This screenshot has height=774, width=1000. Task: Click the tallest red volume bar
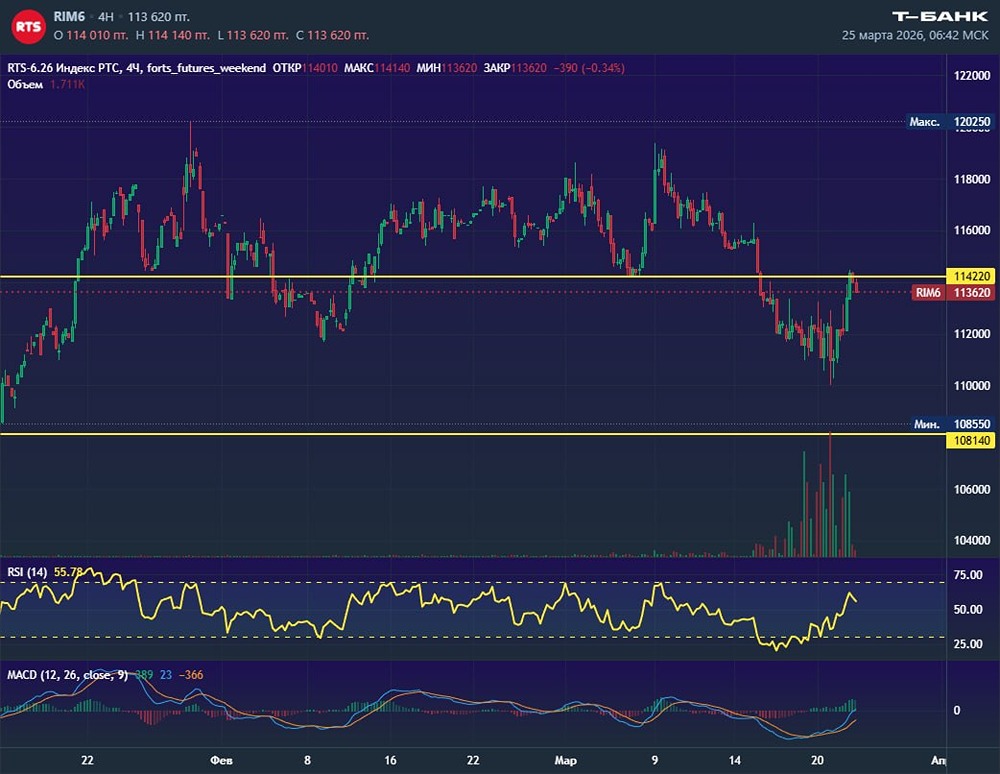(x=830, y=495)
